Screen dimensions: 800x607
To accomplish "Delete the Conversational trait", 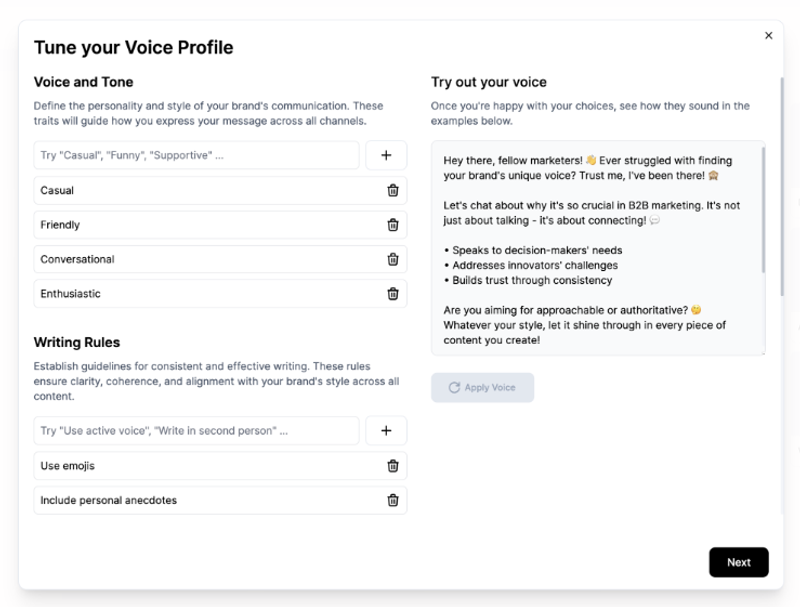I will click(x=393, y=260).
